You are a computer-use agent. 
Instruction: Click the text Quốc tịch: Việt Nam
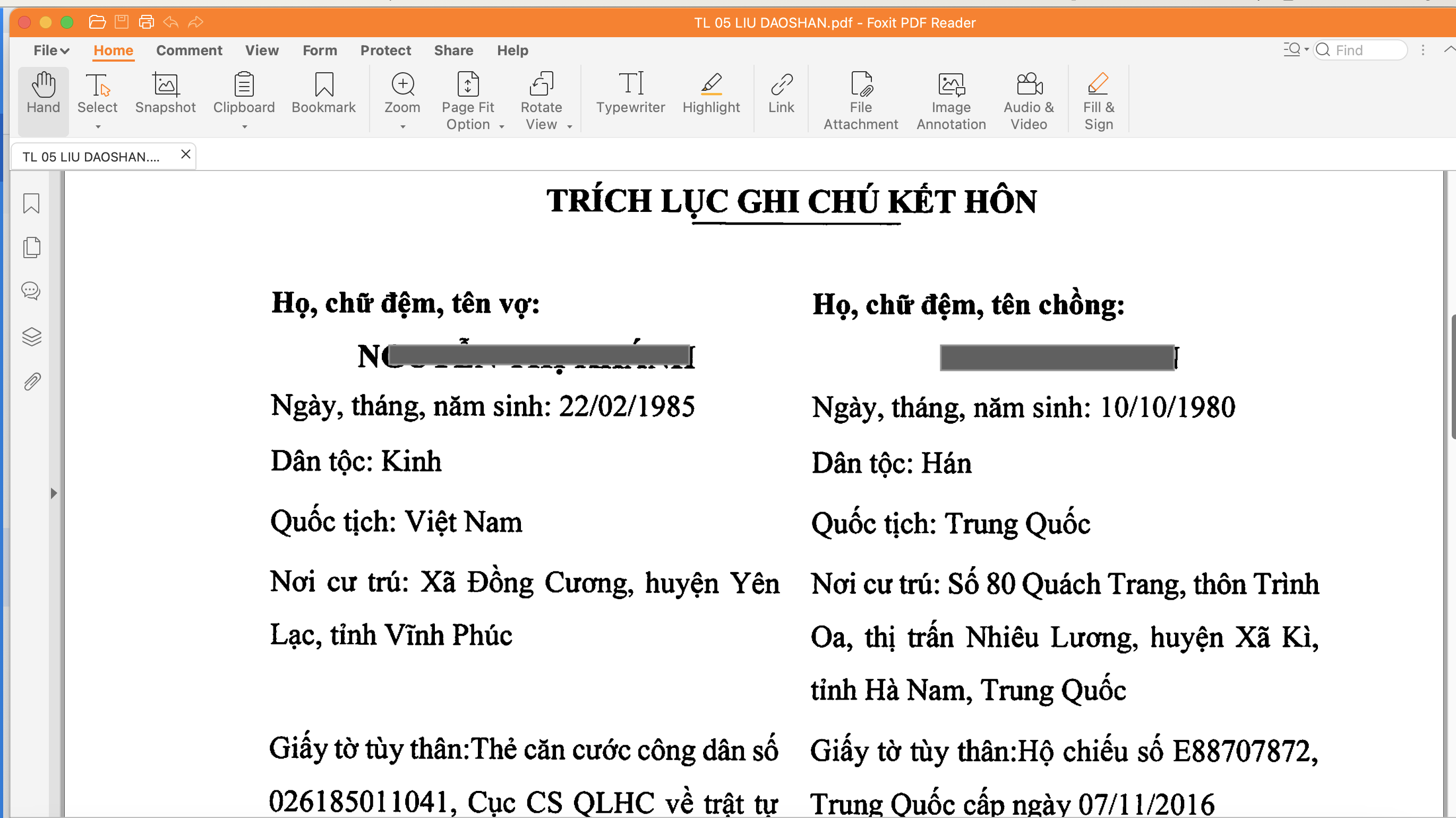coord(396,522)
